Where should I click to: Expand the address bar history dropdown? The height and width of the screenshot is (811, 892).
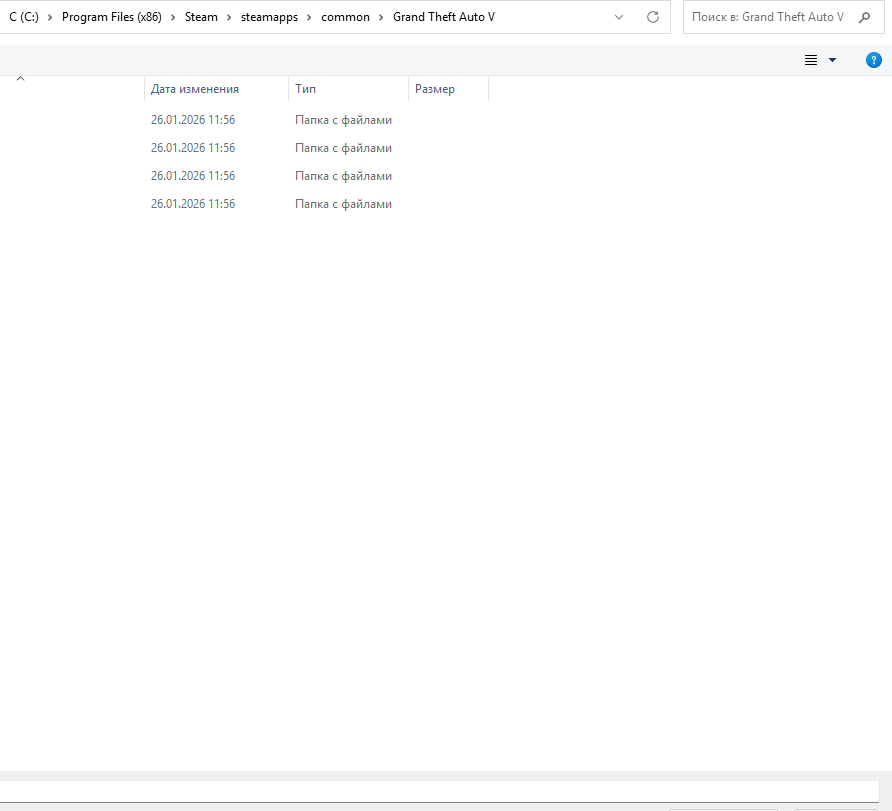click(x=619, y=18)
